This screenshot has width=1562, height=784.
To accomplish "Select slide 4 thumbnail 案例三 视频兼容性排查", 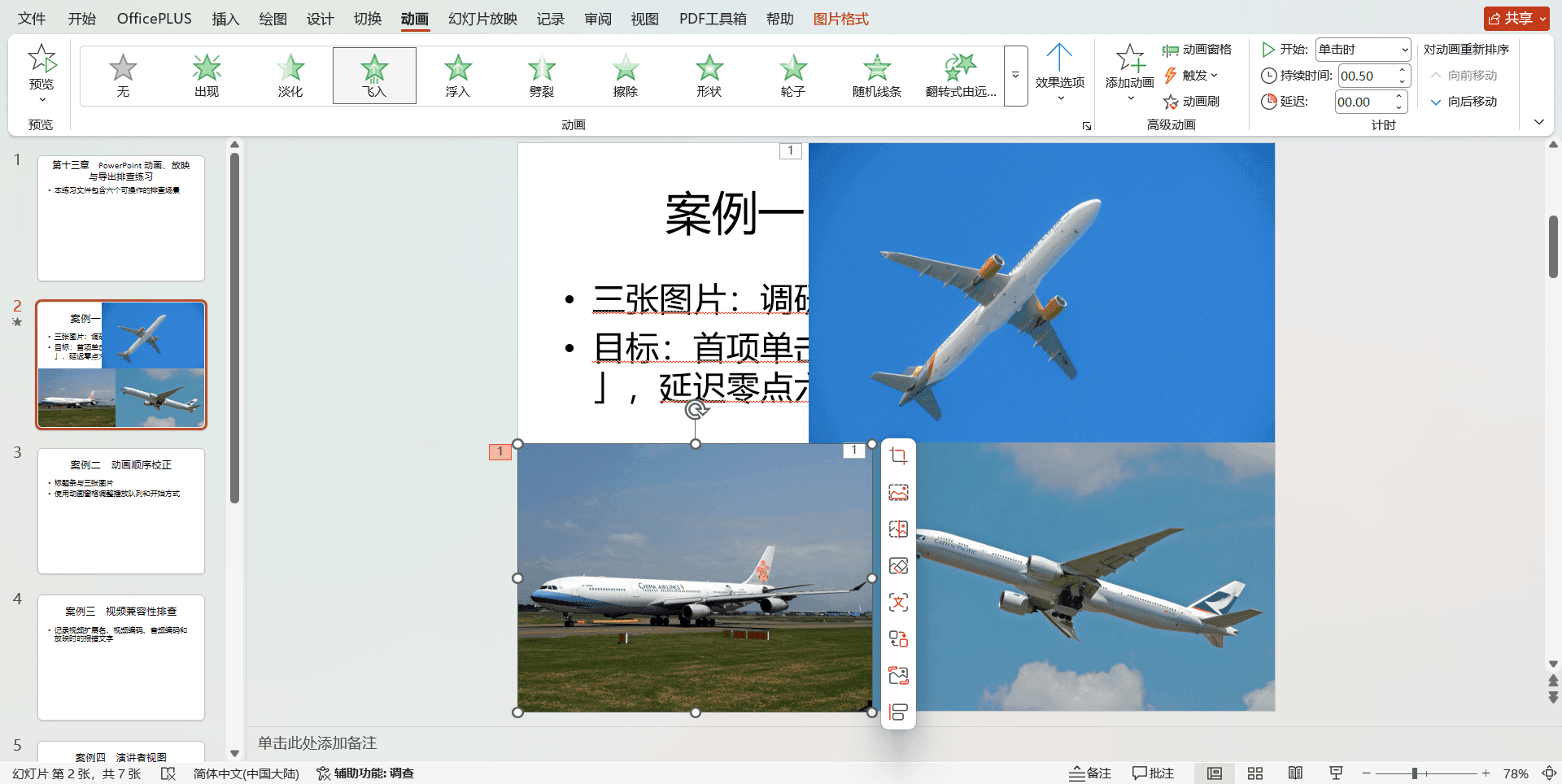I will [x=121, y=657].
